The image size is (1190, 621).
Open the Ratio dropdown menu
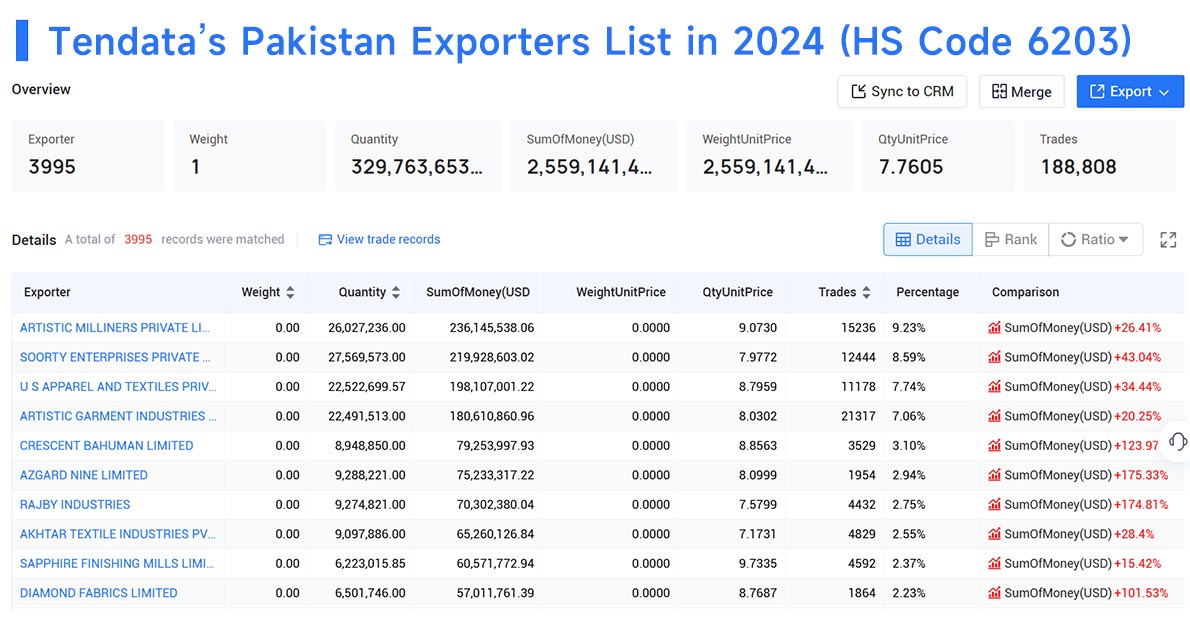[1124, 239]
